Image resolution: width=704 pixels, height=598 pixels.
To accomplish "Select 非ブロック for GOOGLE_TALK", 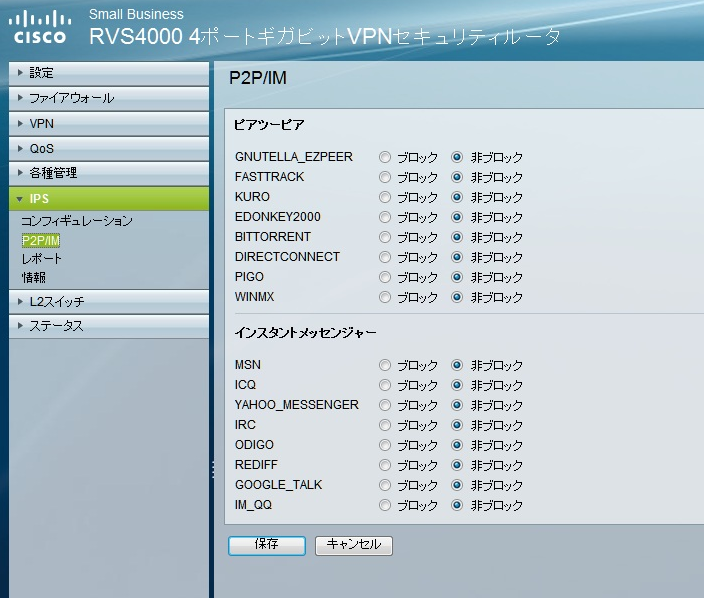I will (x=457, y=485).
